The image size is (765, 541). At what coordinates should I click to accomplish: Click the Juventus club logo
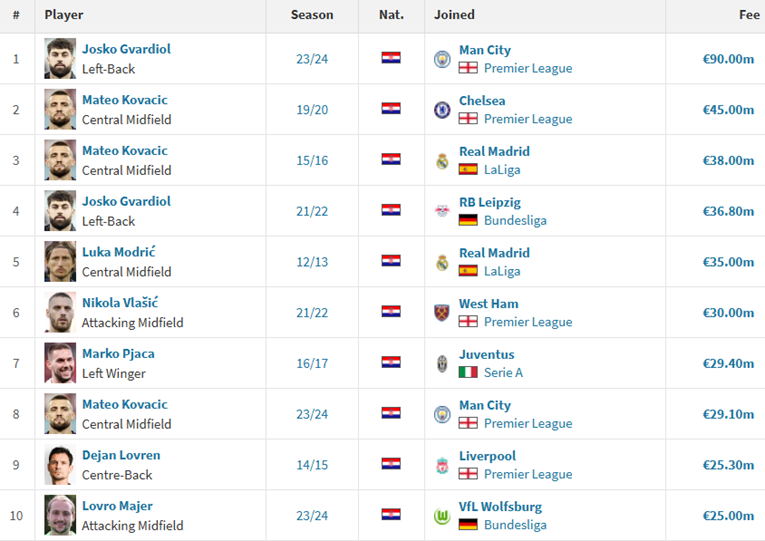[x=442, y=363]
